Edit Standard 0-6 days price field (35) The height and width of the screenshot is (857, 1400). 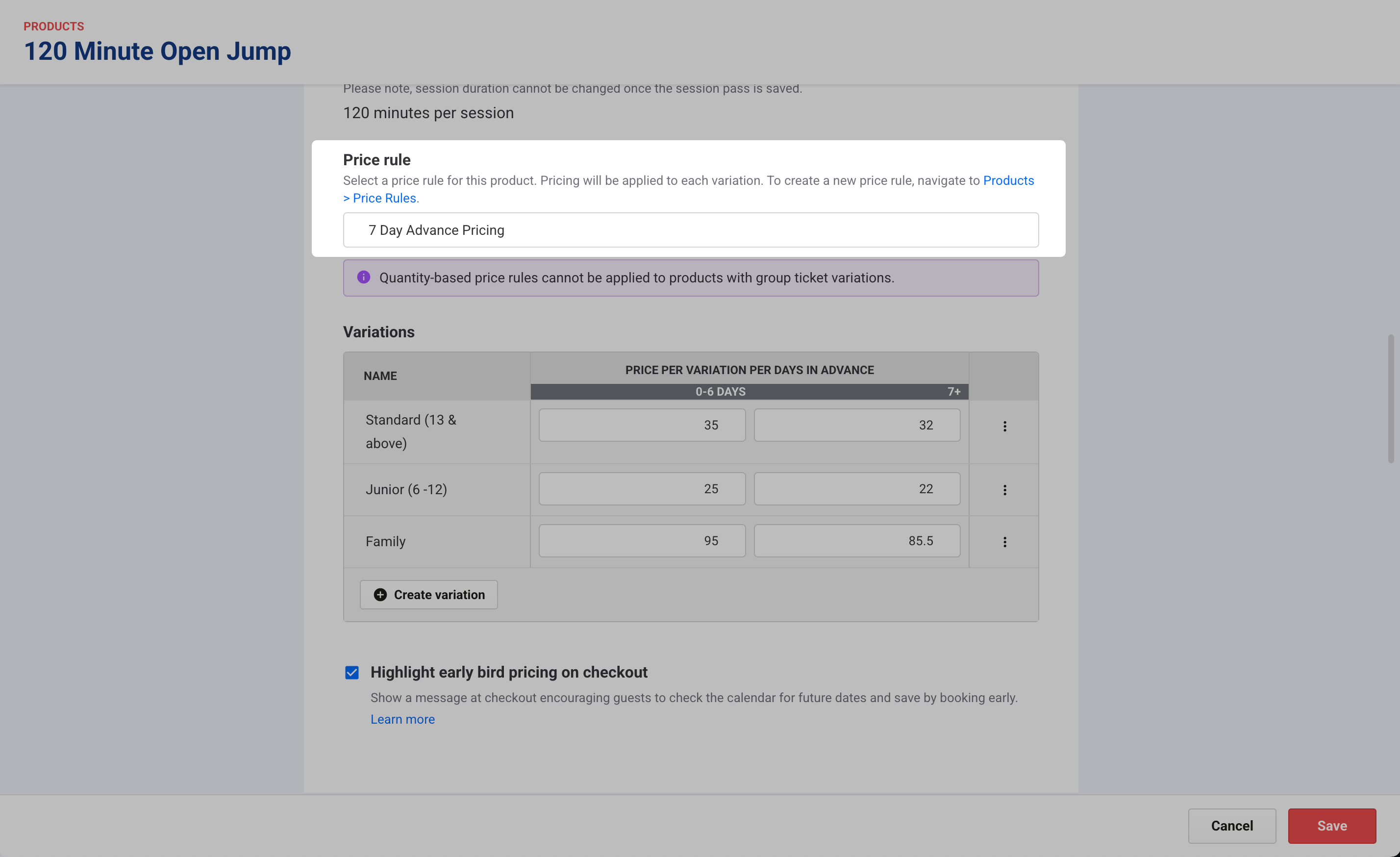(642, 425)
